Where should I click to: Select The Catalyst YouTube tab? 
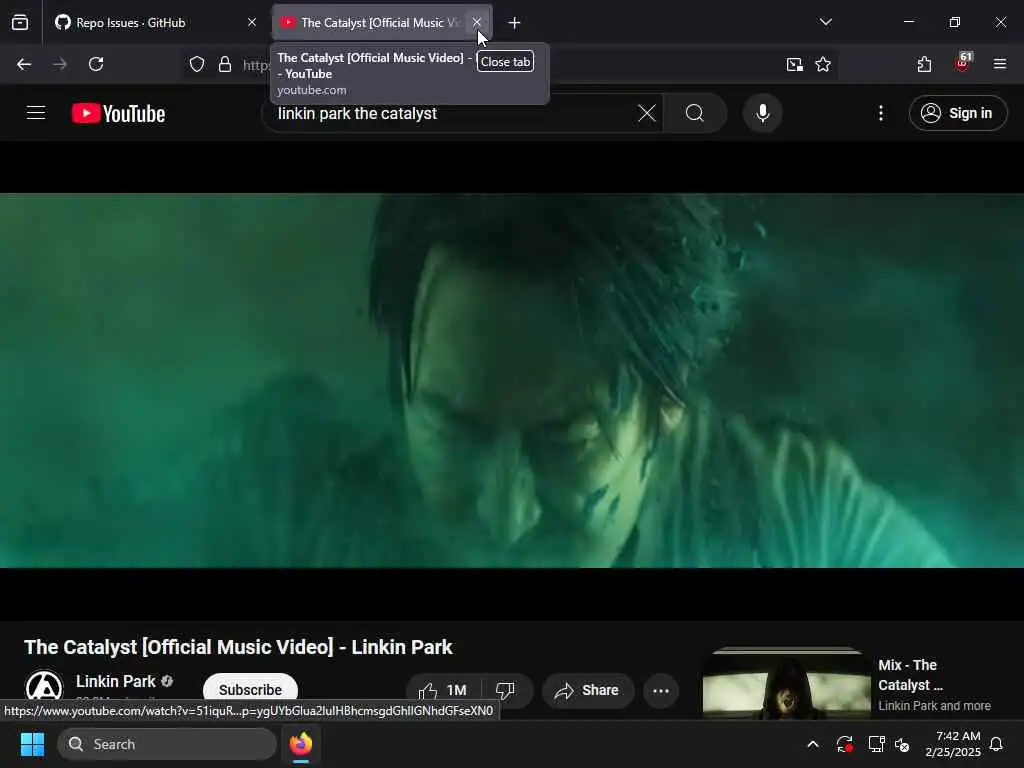pos(382,22)
